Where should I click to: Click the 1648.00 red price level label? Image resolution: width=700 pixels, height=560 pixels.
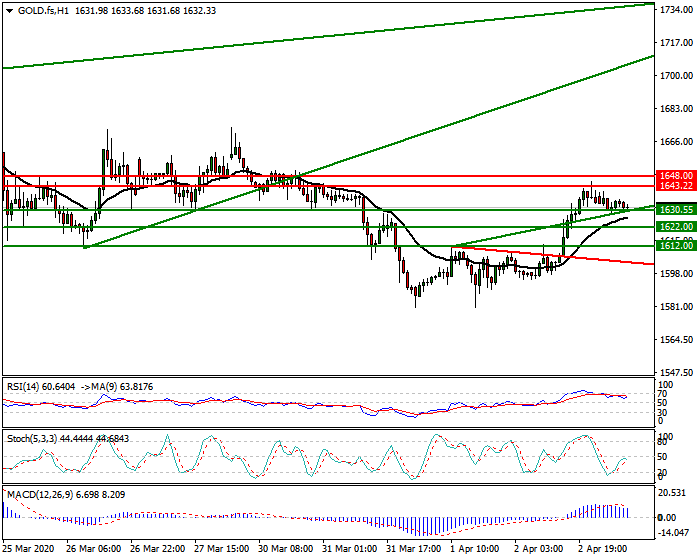[x=676, y=176]
